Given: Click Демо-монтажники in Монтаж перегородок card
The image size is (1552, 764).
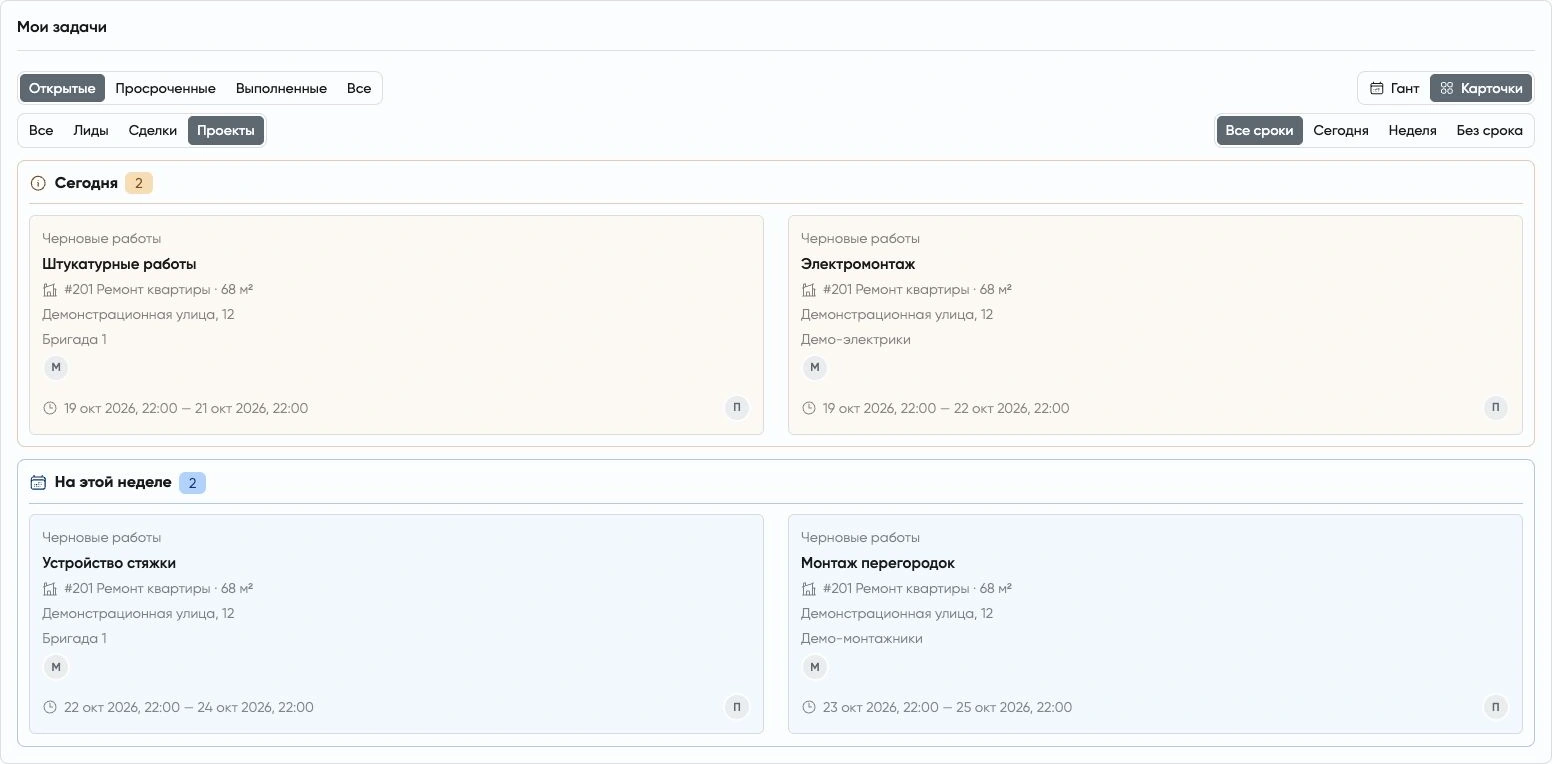Looking at the screenshot, I should click(862, 638).
